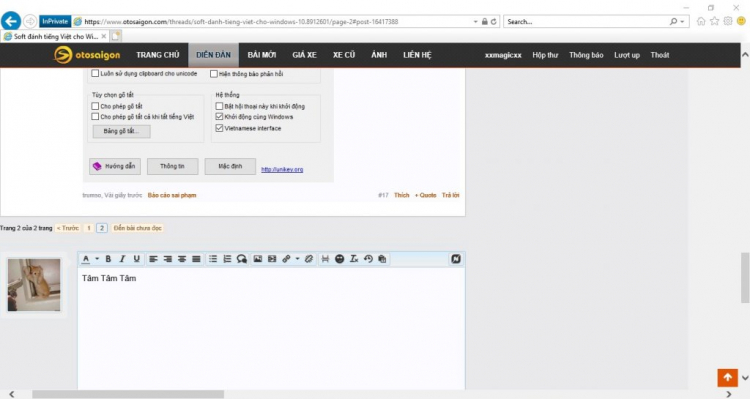Viewport: 750px width, 399px height.
Task: Insert an image into the reply
Action: pos(257,259)
